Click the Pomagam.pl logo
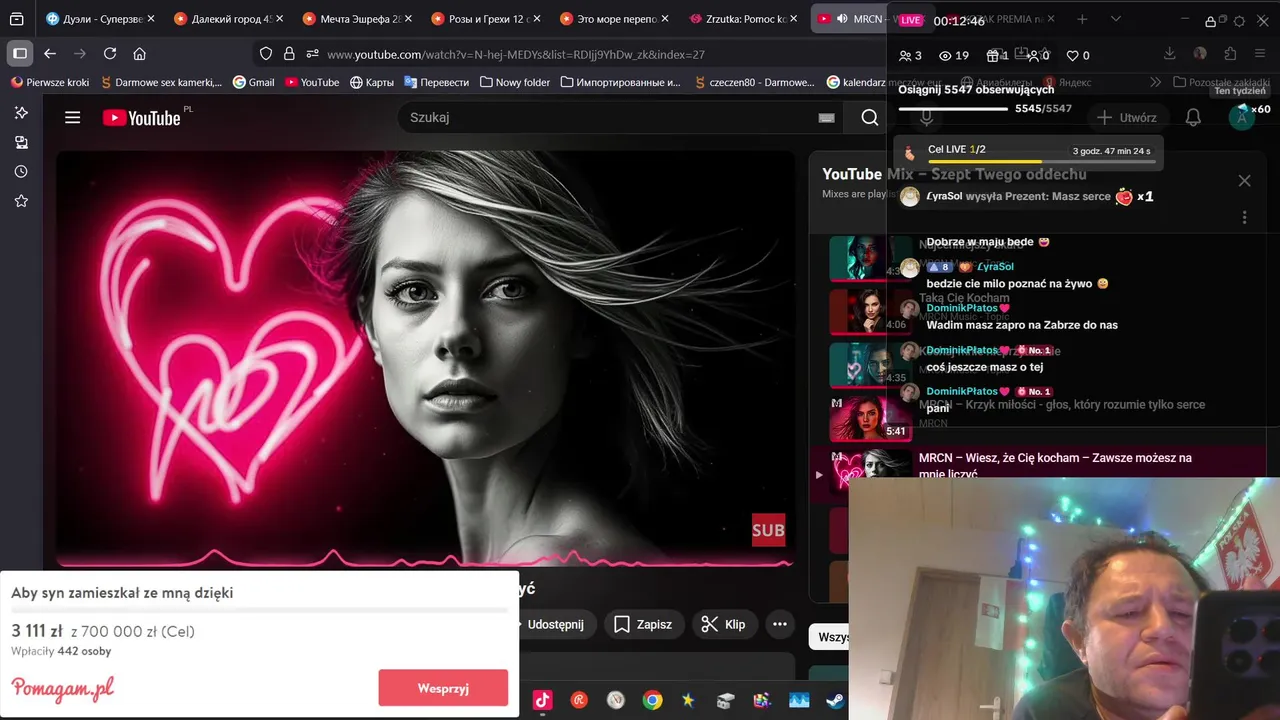Screen dimensions: 1280x720 pos(62,688)
